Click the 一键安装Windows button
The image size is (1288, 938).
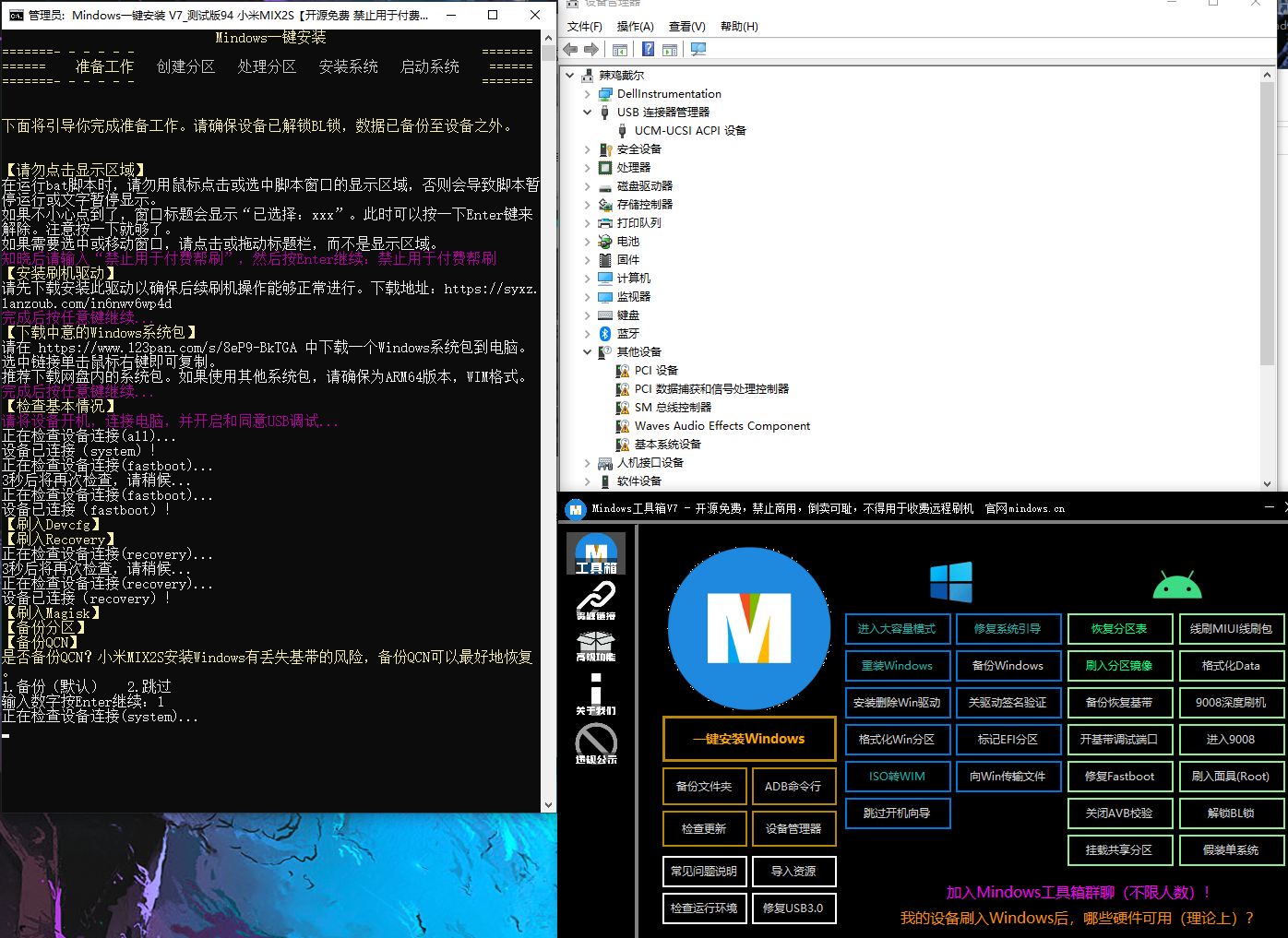749,739
